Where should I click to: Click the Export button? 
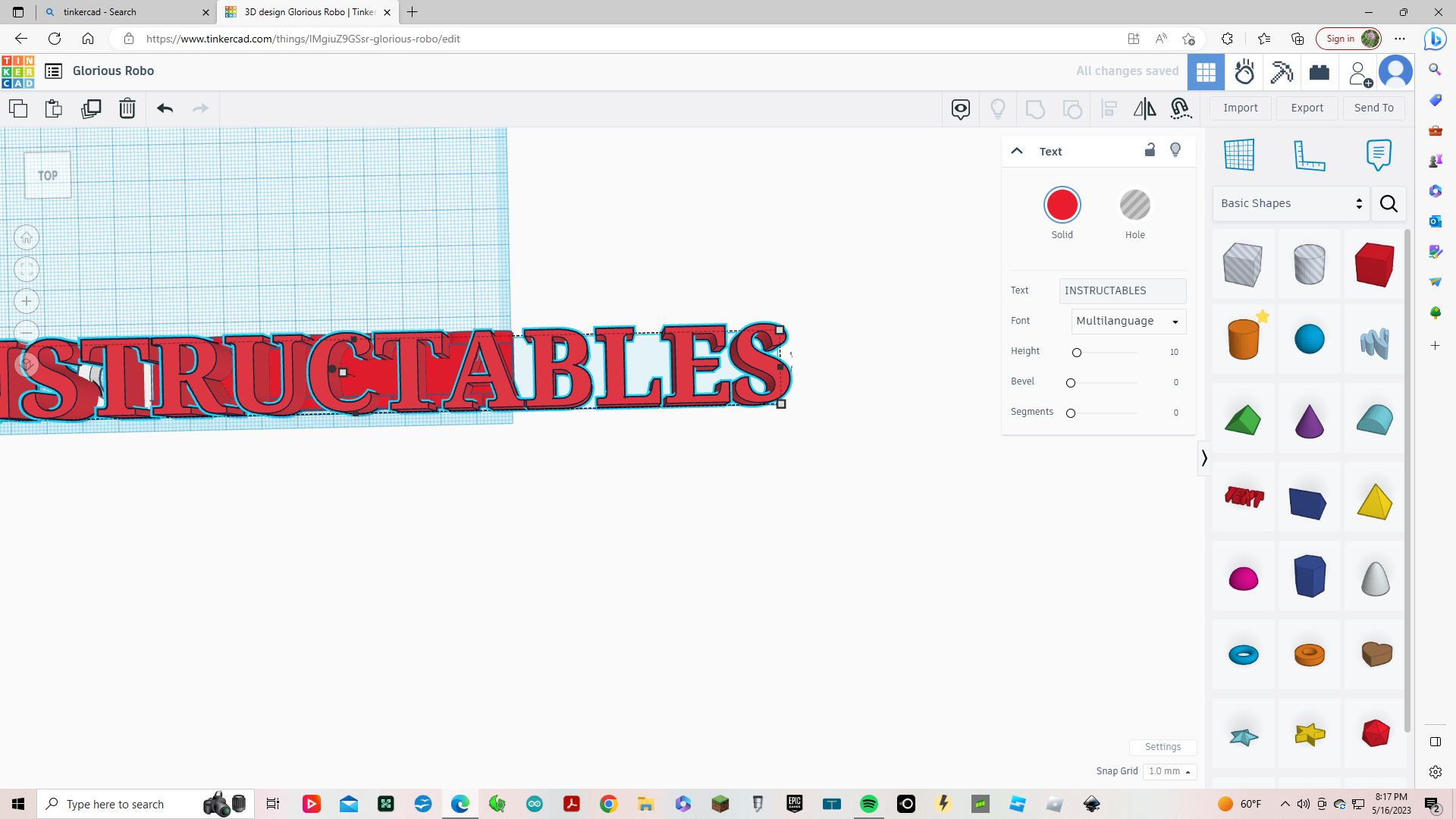point(1306,108)
